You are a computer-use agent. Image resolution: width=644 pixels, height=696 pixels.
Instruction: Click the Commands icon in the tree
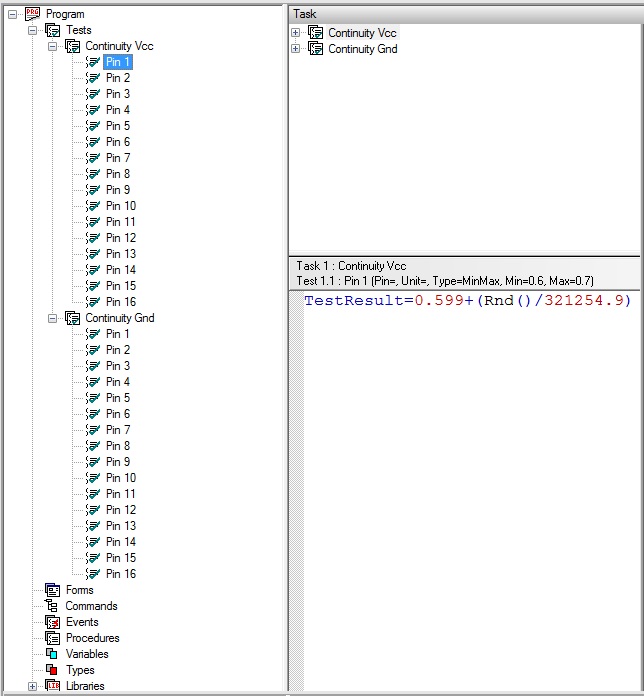pyautogui.click(x=51, y=606)
